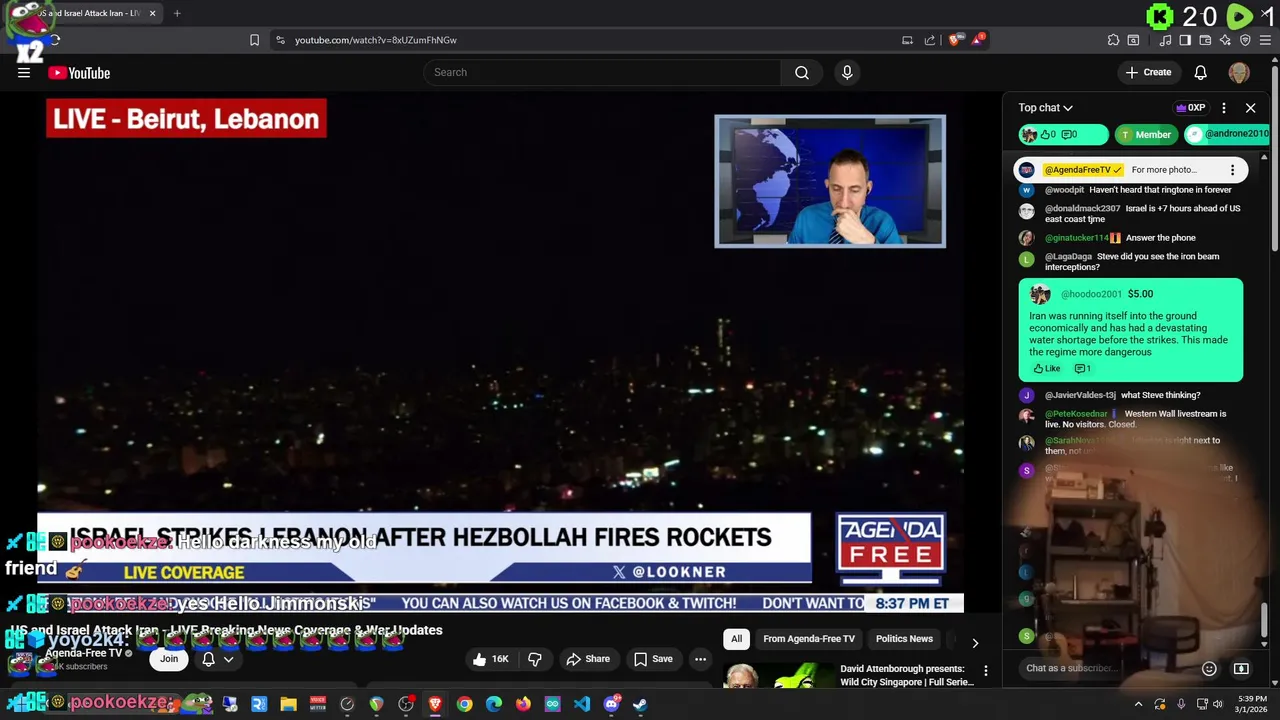Open @androne2010 ticker chip
The width and height of the screenshot is (1280, 720).
click(1227, 134)
